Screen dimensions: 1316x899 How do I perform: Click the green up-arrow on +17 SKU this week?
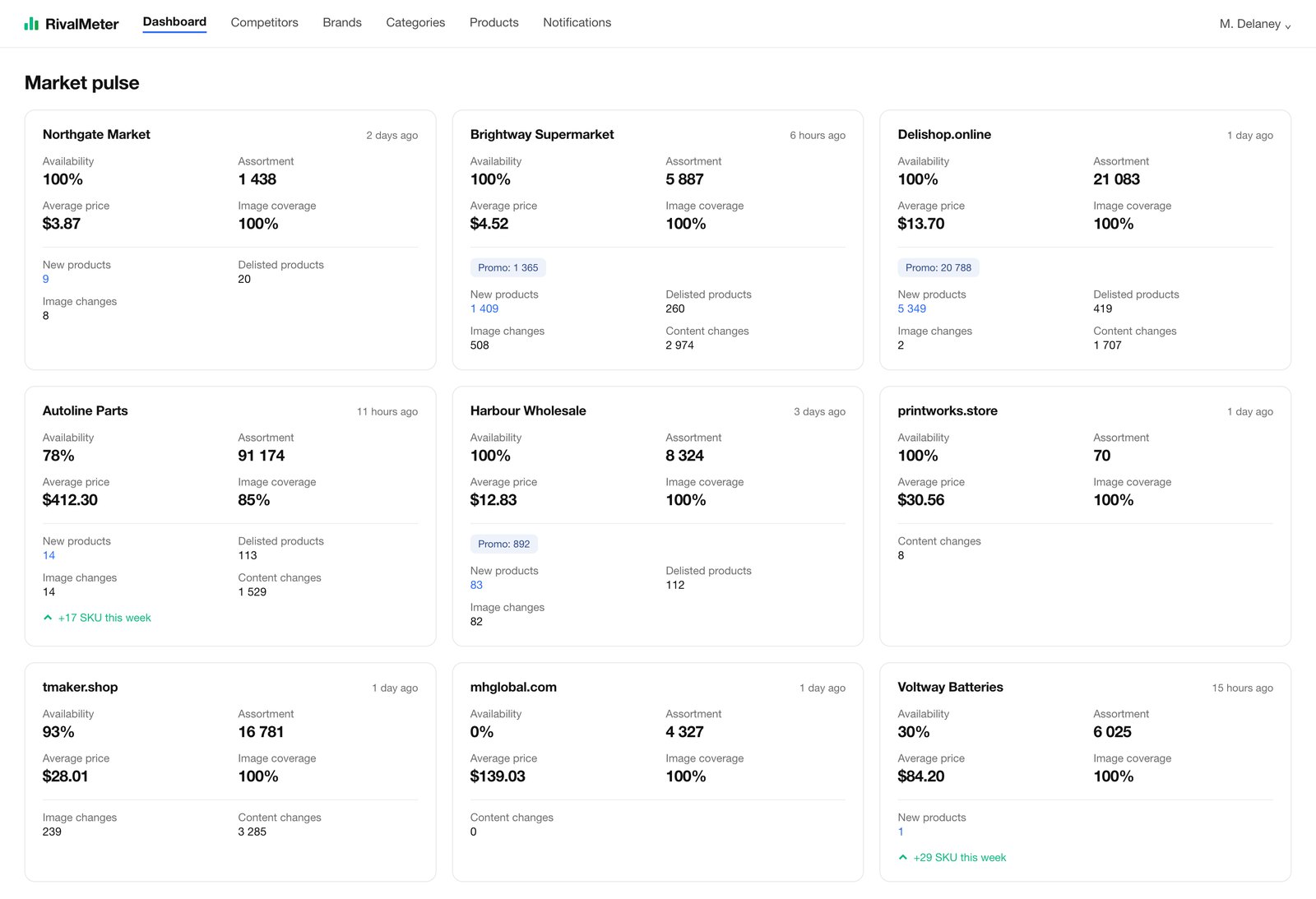point(48,618)
